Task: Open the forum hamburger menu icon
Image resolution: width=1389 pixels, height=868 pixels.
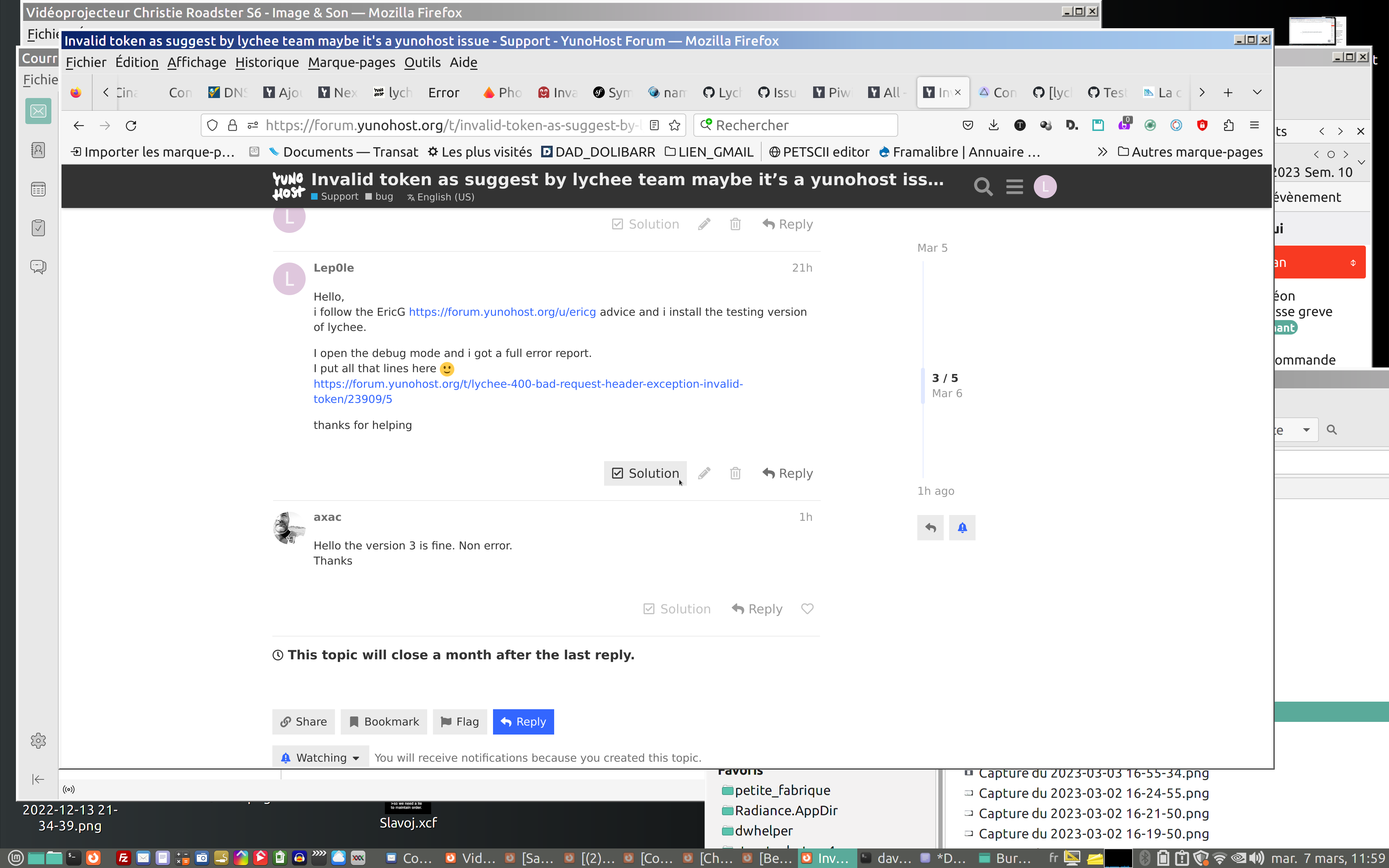Action: pos(1014,187)
